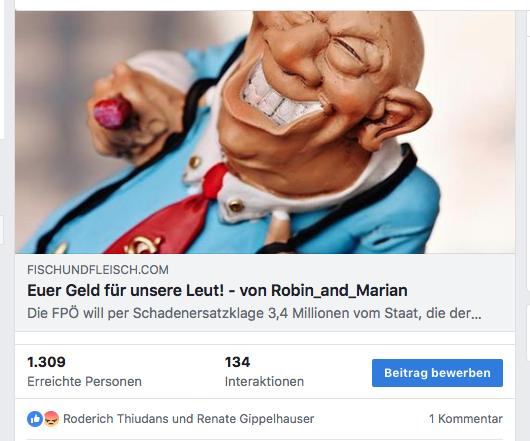The image size is (530, 441).
Task: Click the figurine's large ear in the image
Action: 392,120
